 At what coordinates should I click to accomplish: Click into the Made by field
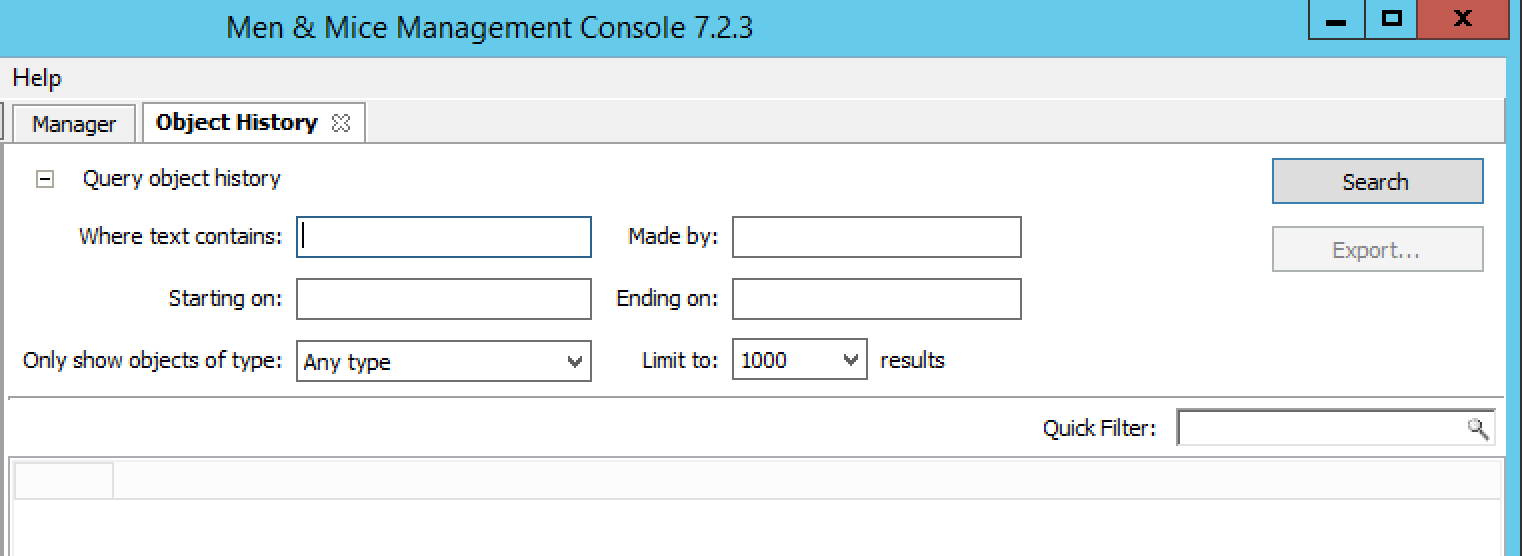click(x=876, y=238)
